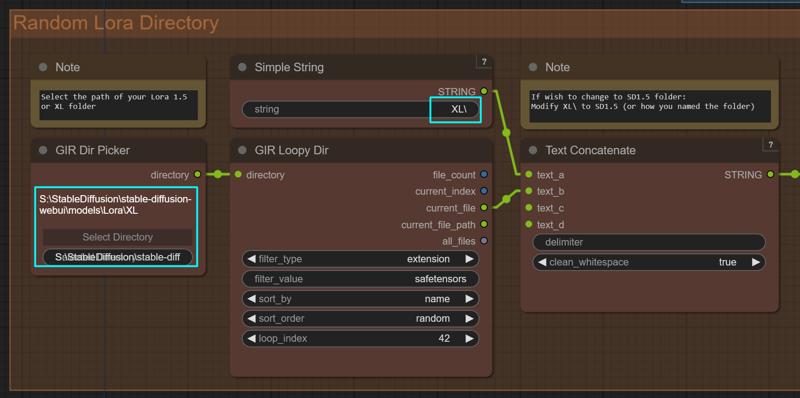Edit the filter_value safetensors field

click(x=360, y=279)
